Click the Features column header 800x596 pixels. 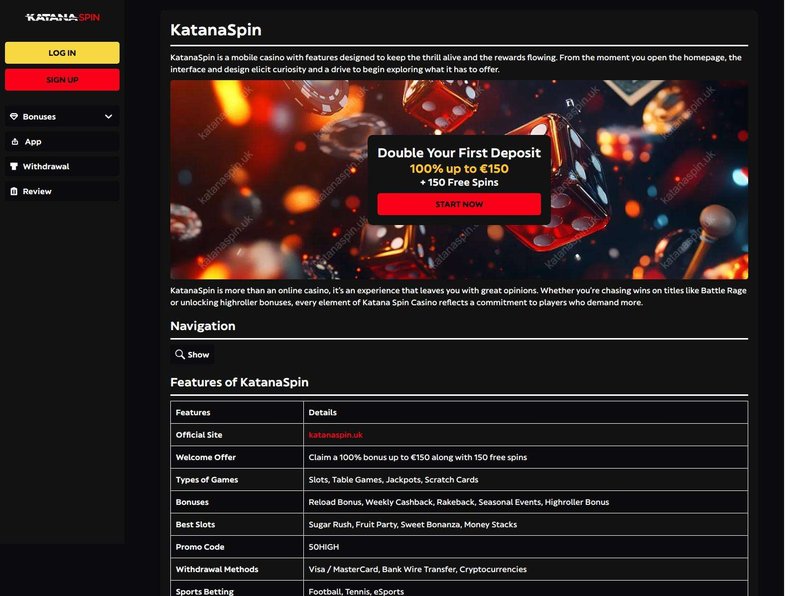pyautogui.click(x=193, y=412)
